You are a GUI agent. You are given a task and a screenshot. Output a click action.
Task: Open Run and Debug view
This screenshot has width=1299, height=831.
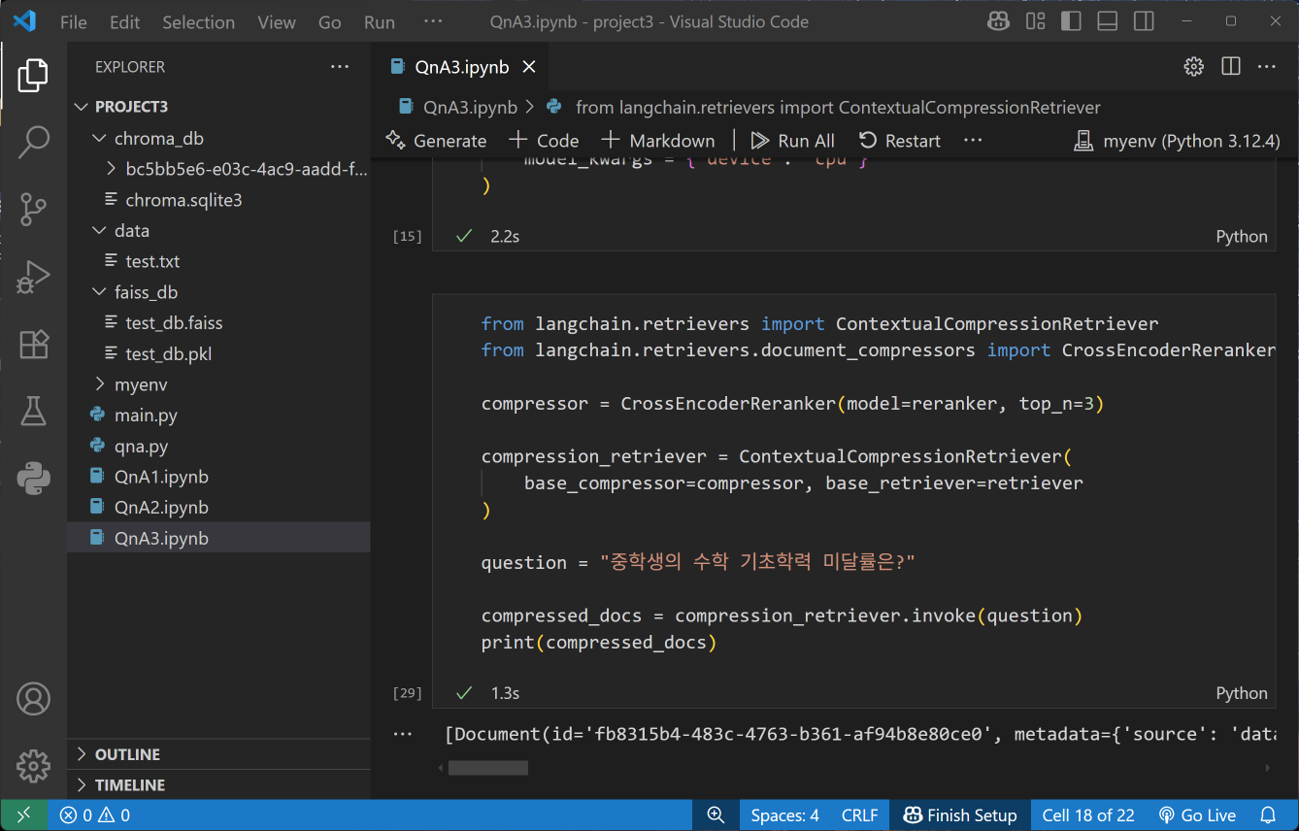click(x=33, y=277)
